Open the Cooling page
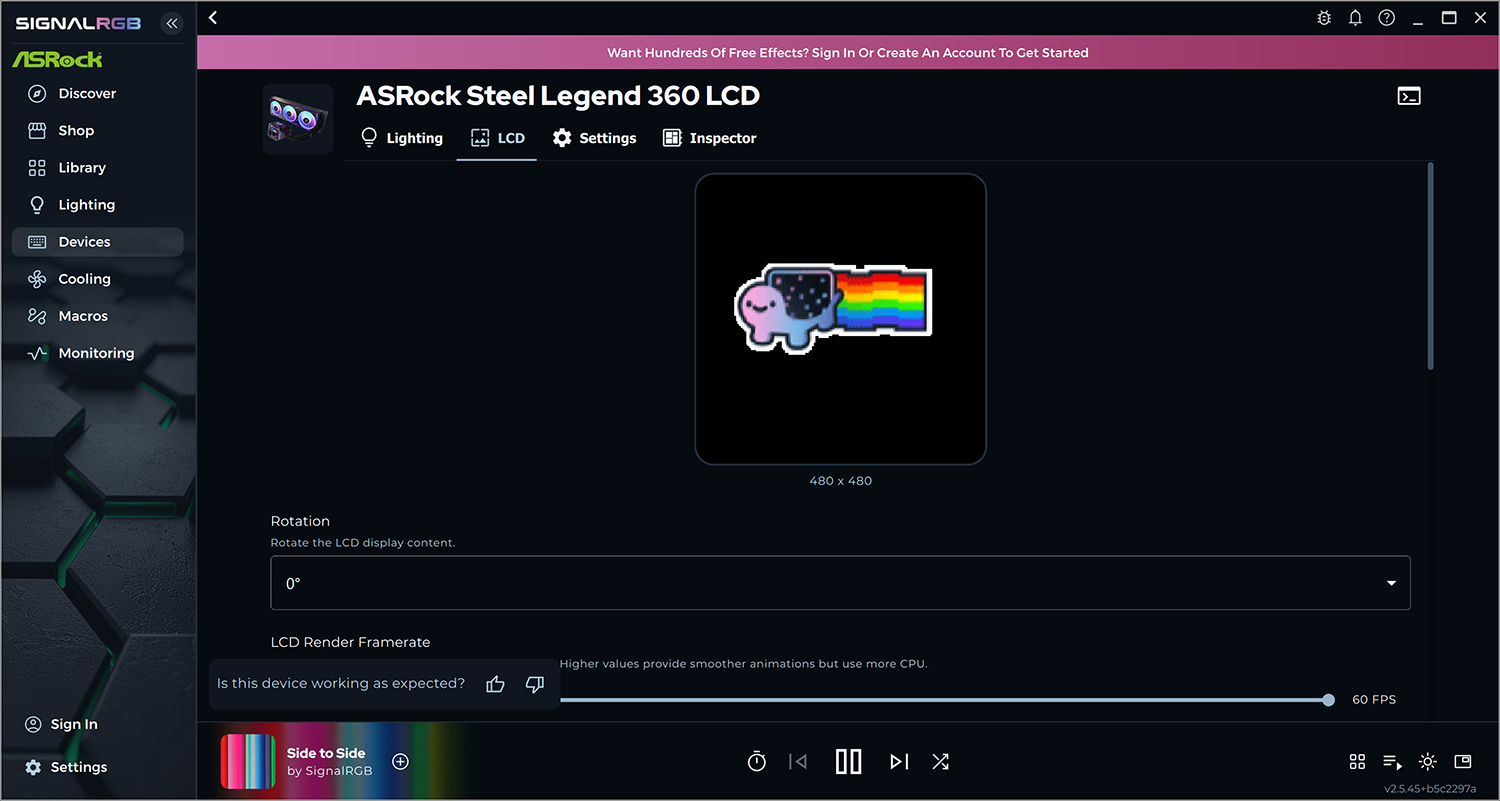Screen dimensions: 1500x801 point(98,279)
